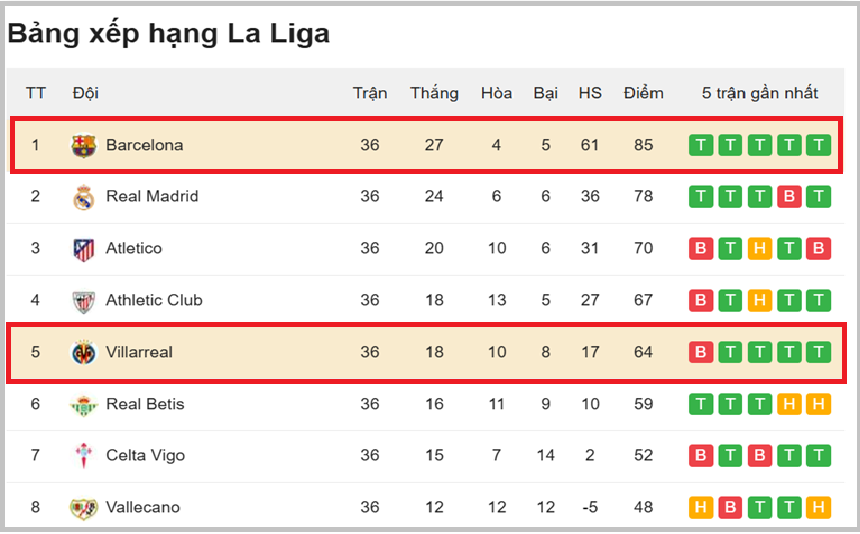Click the Athletic Club crest

coord(83,301)
